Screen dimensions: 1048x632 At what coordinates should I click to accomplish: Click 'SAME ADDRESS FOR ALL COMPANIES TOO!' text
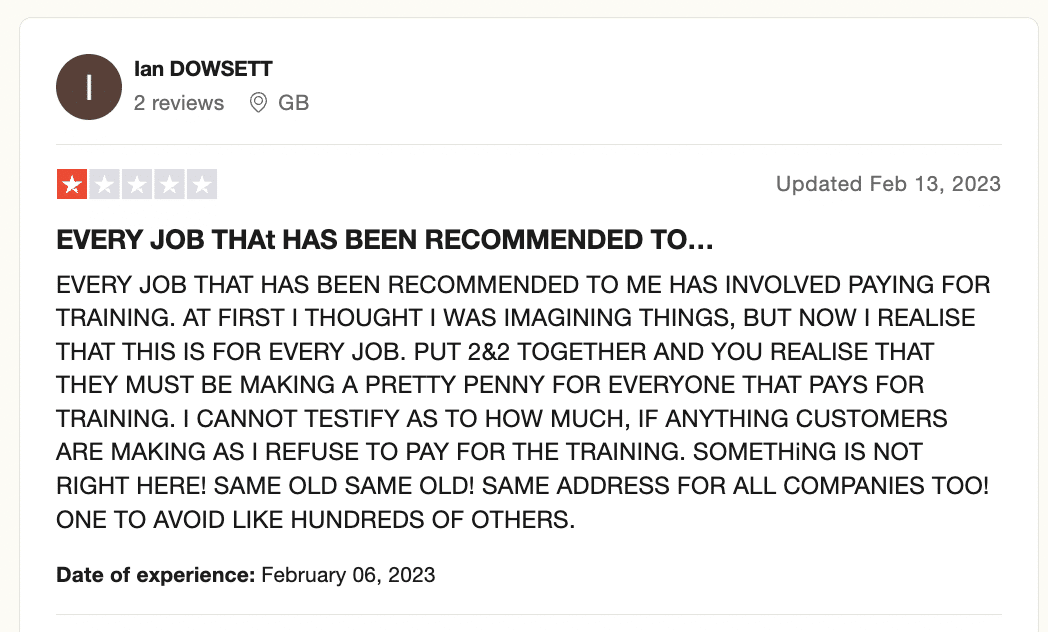pos(735,486)
